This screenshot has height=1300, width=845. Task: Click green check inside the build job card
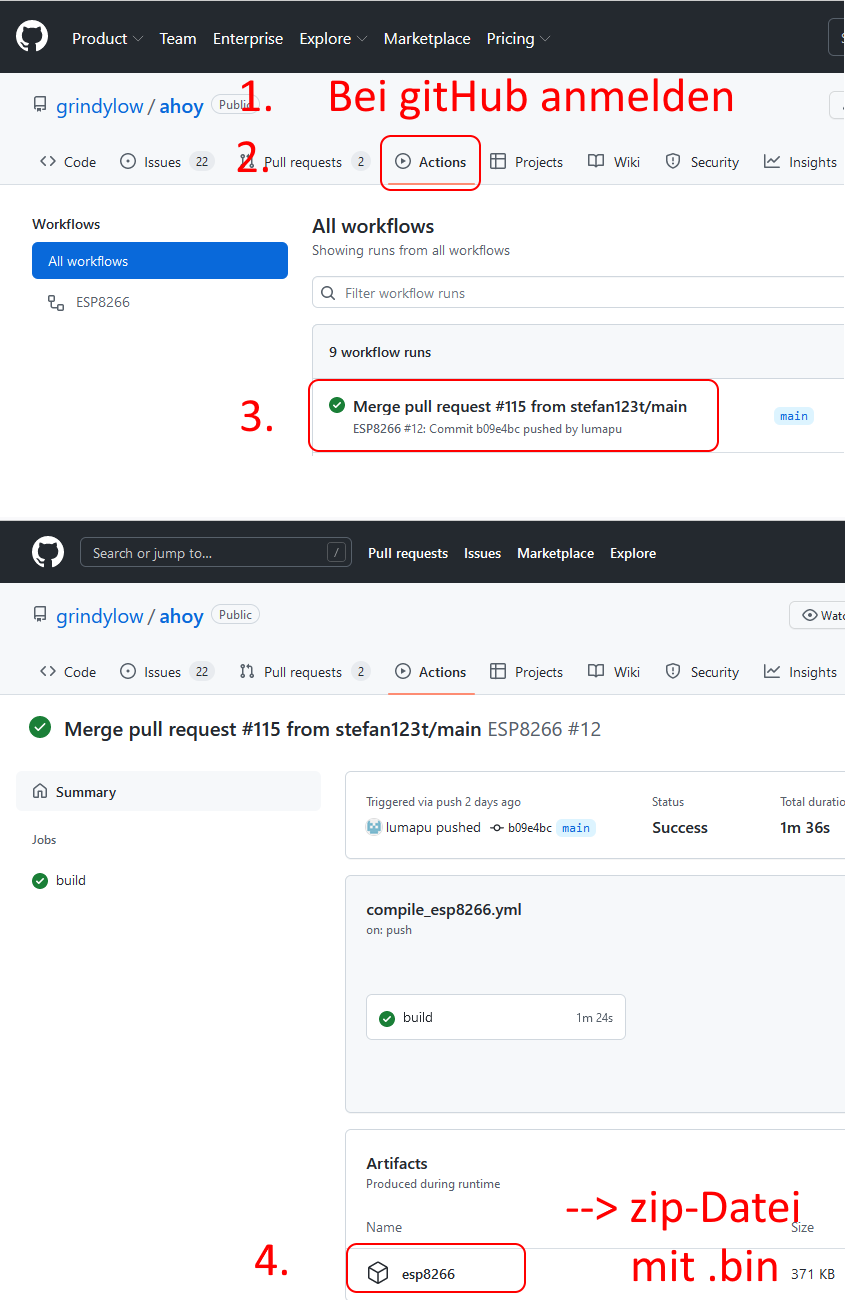(387, 1018)
